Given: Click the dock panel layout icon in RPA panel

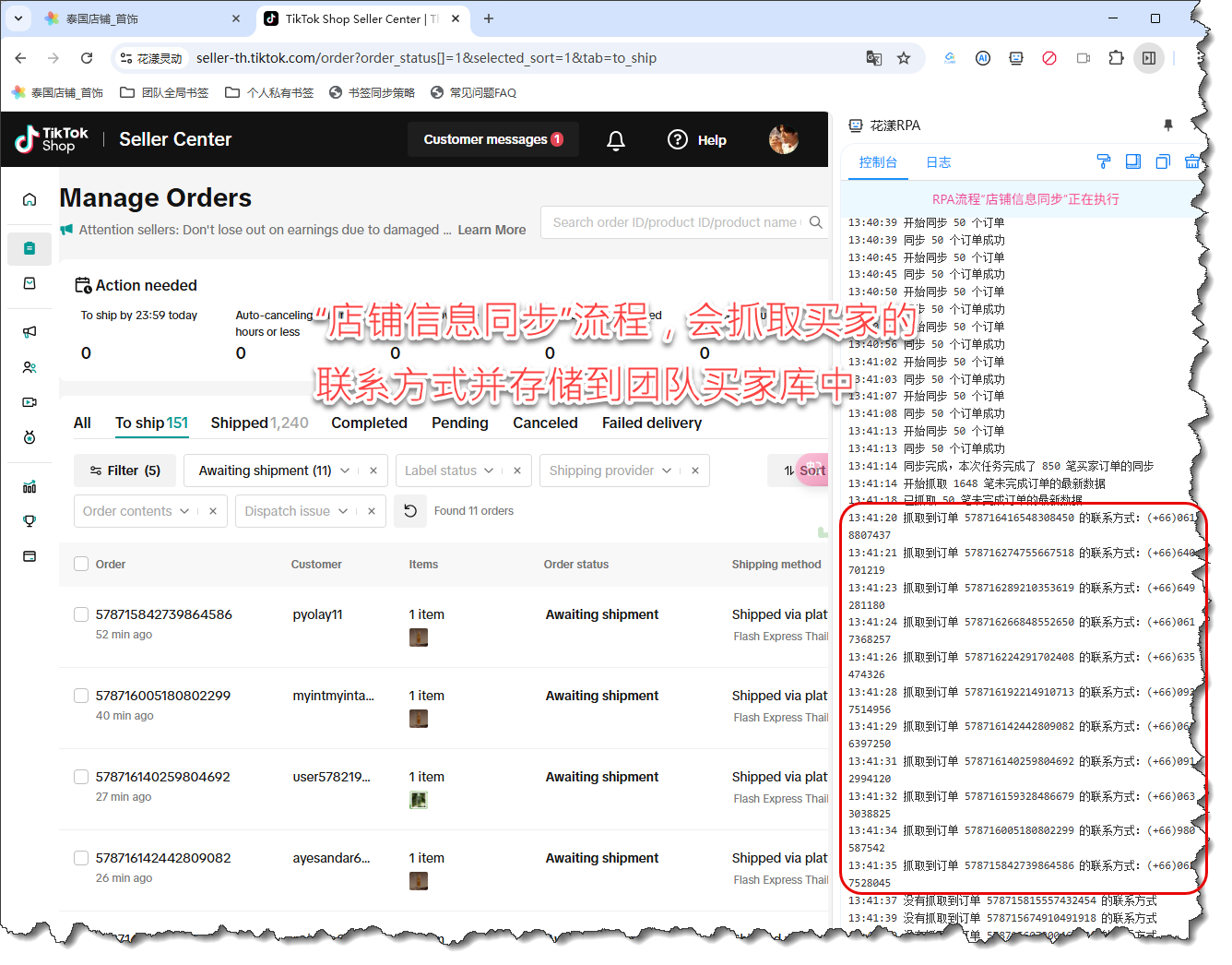Looking at the screenshot, I should tap(1133, 161).
